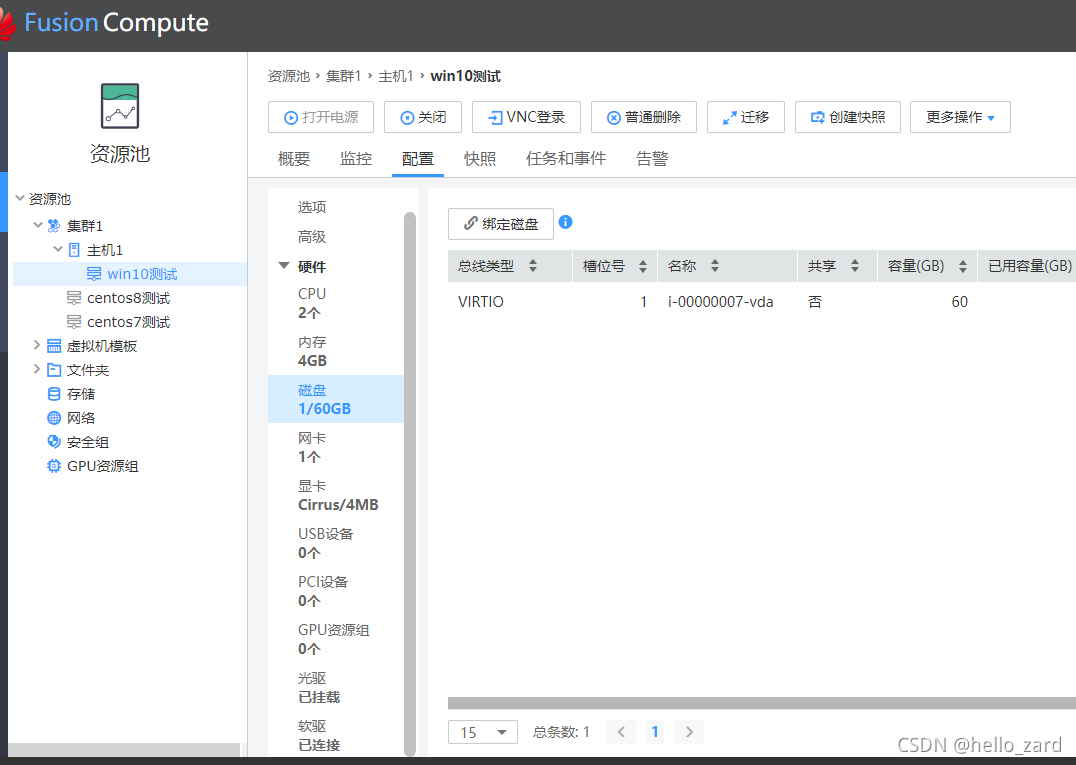Select the USB设备 hardware item

point(336,543)
